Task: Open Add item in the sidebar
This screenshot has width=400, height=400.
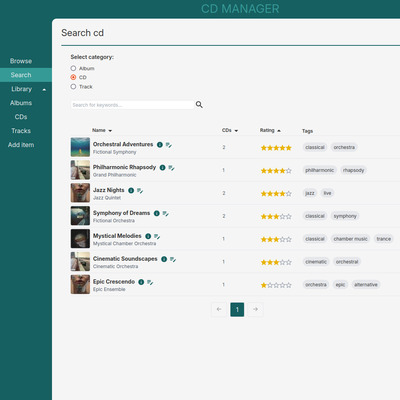Action: pyautogui.click(x=21, y=145)
